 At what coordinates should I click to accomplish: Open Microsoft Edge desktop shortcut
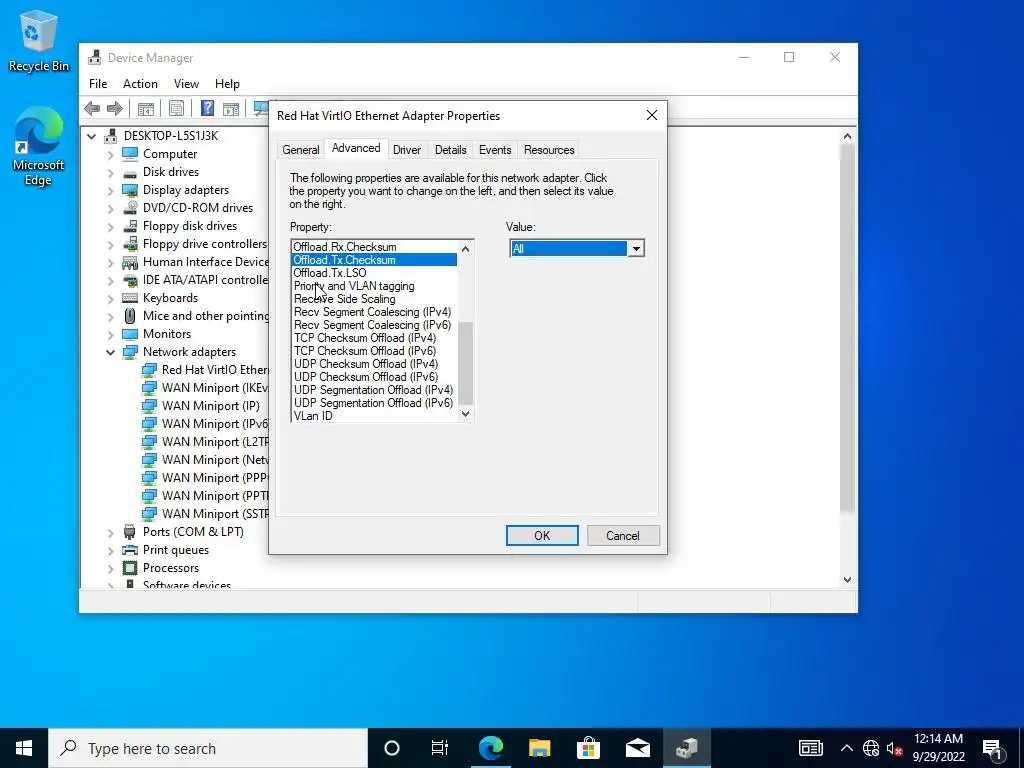pyautogui.click(x=38, y=147)
